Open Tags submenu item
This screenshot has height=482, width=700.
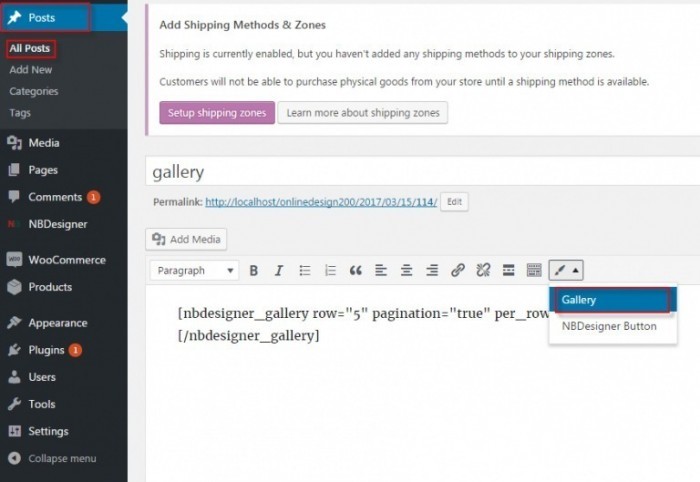(20, 113)
